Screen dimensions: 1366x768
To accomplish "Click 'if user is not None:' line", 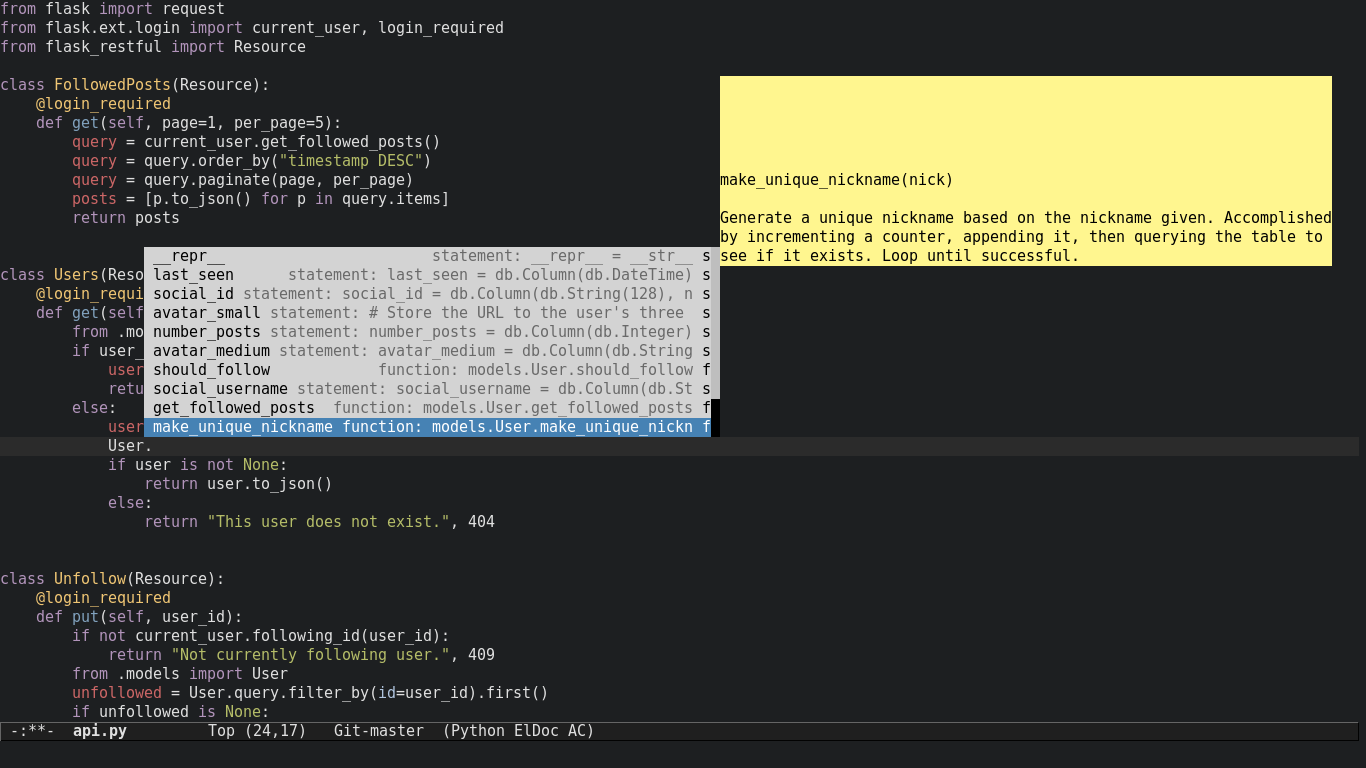I will click(198, 465).
